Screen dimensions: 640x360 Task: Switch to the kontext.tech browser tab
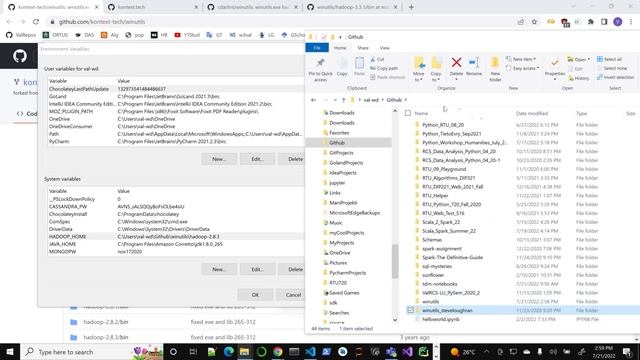153,7
